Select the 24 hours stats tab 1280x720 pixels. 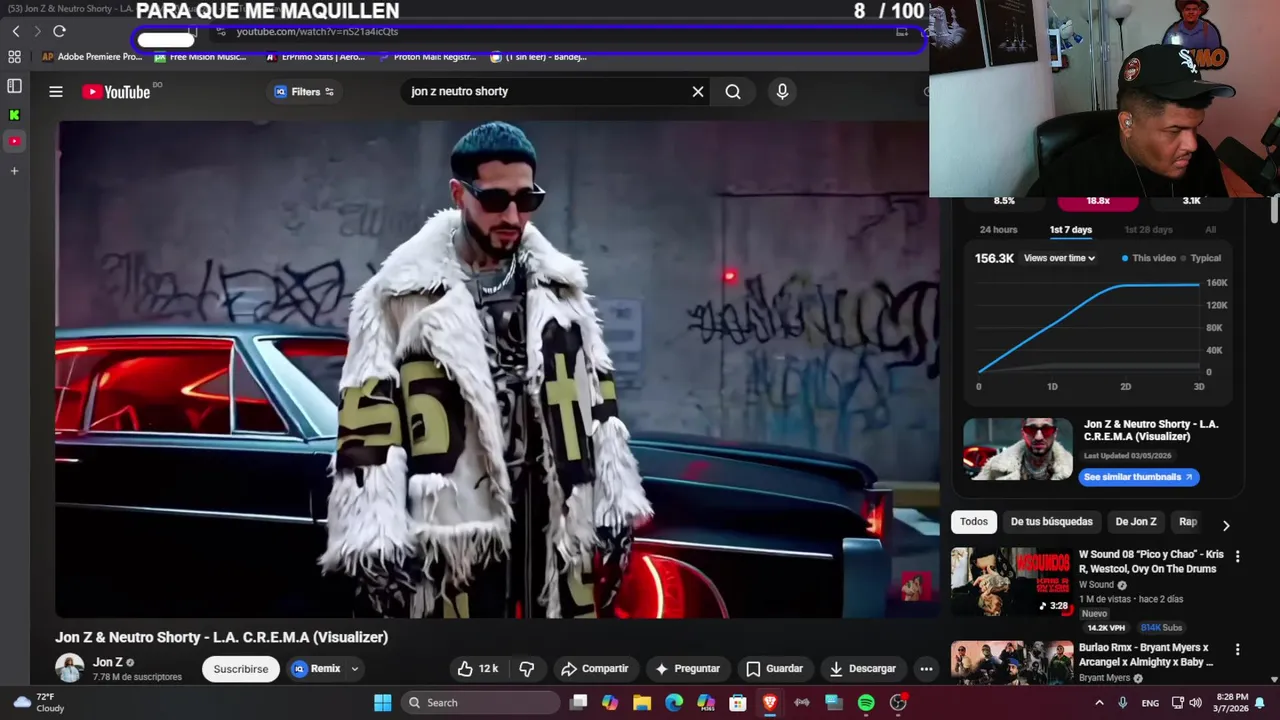998,230
